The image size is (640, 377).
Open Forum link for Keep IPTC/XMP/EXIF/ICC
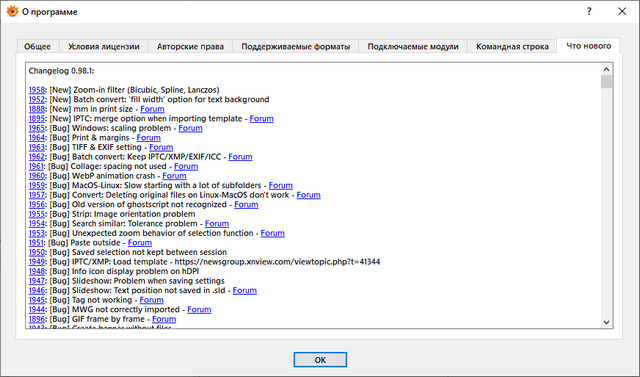pos(240,157)
